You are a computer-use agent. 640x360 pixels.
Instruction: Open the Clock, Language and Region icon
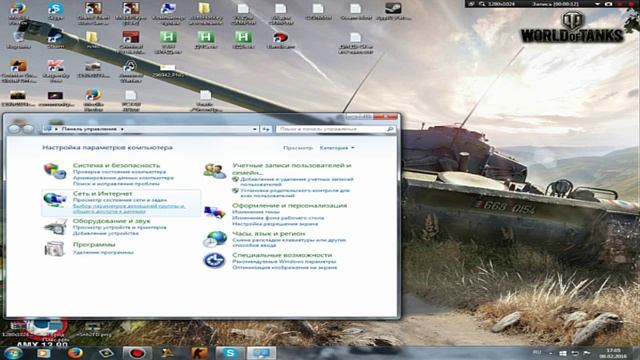point(214,239)
